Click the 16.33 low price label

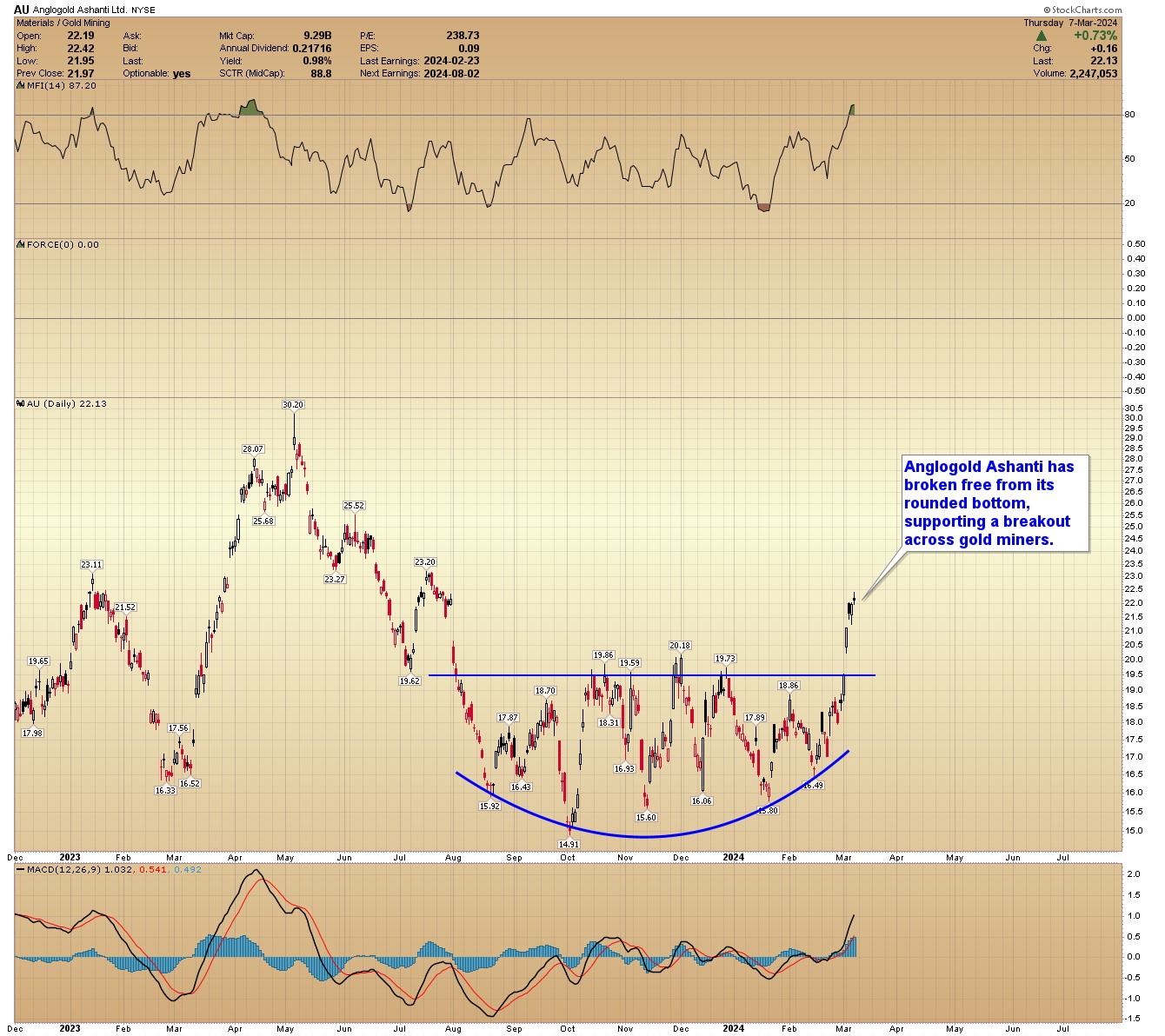tap(165, 790)
